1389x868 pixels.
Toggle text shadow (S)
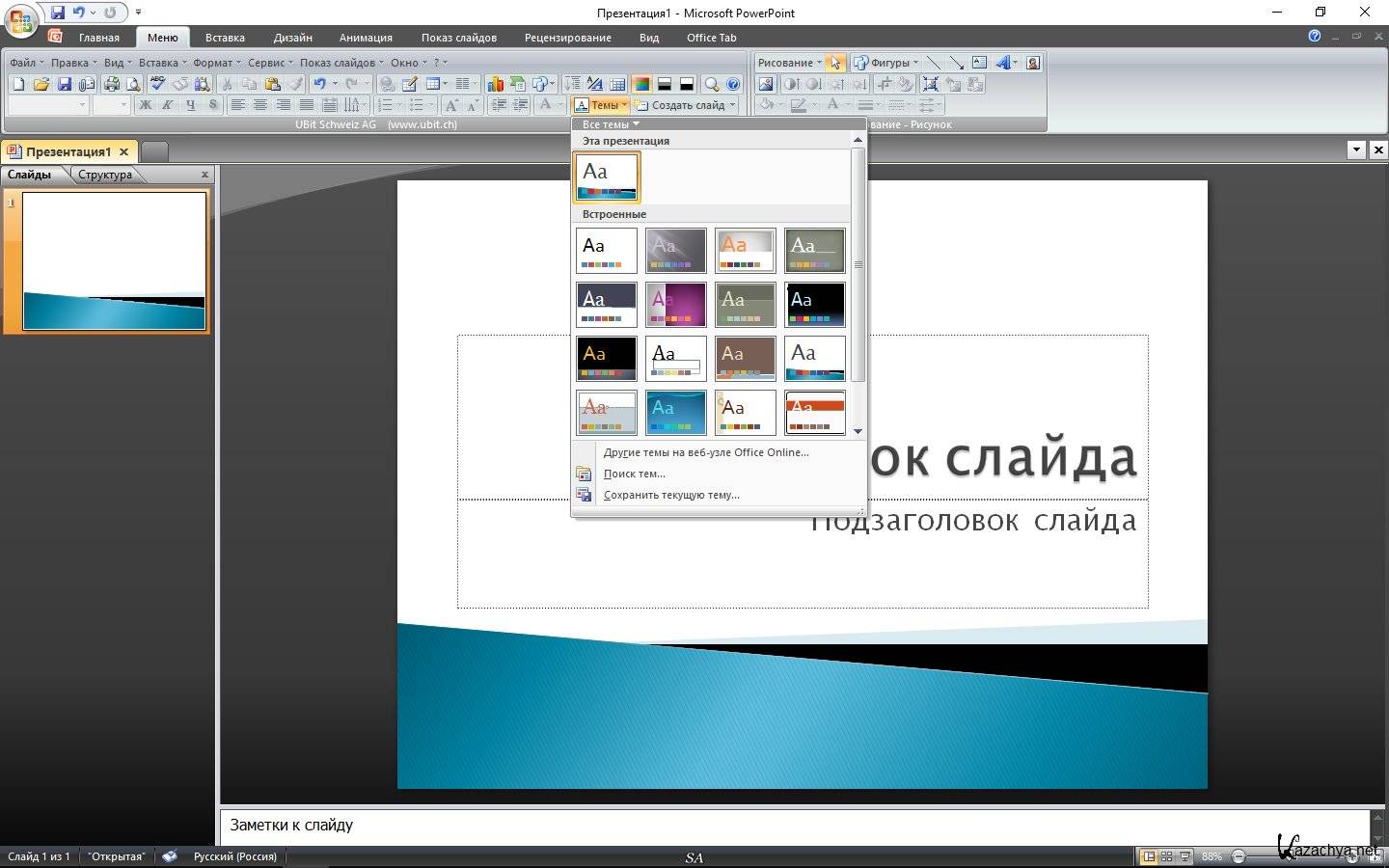213,105
